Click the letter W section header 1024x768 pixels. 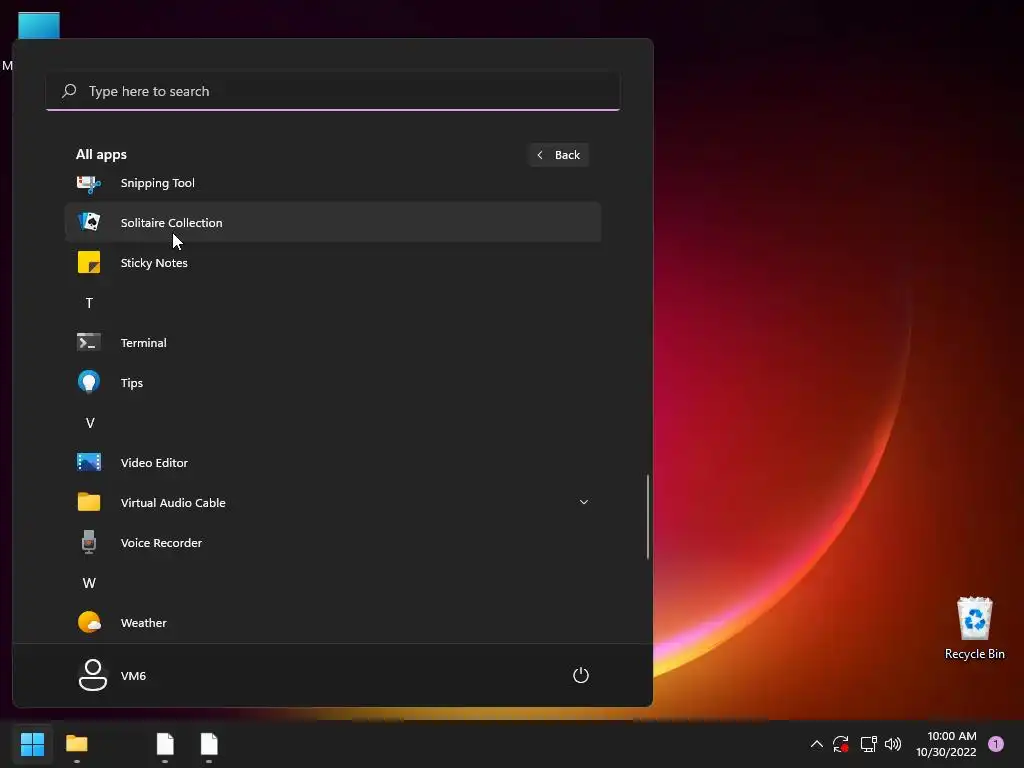point(89,583)
